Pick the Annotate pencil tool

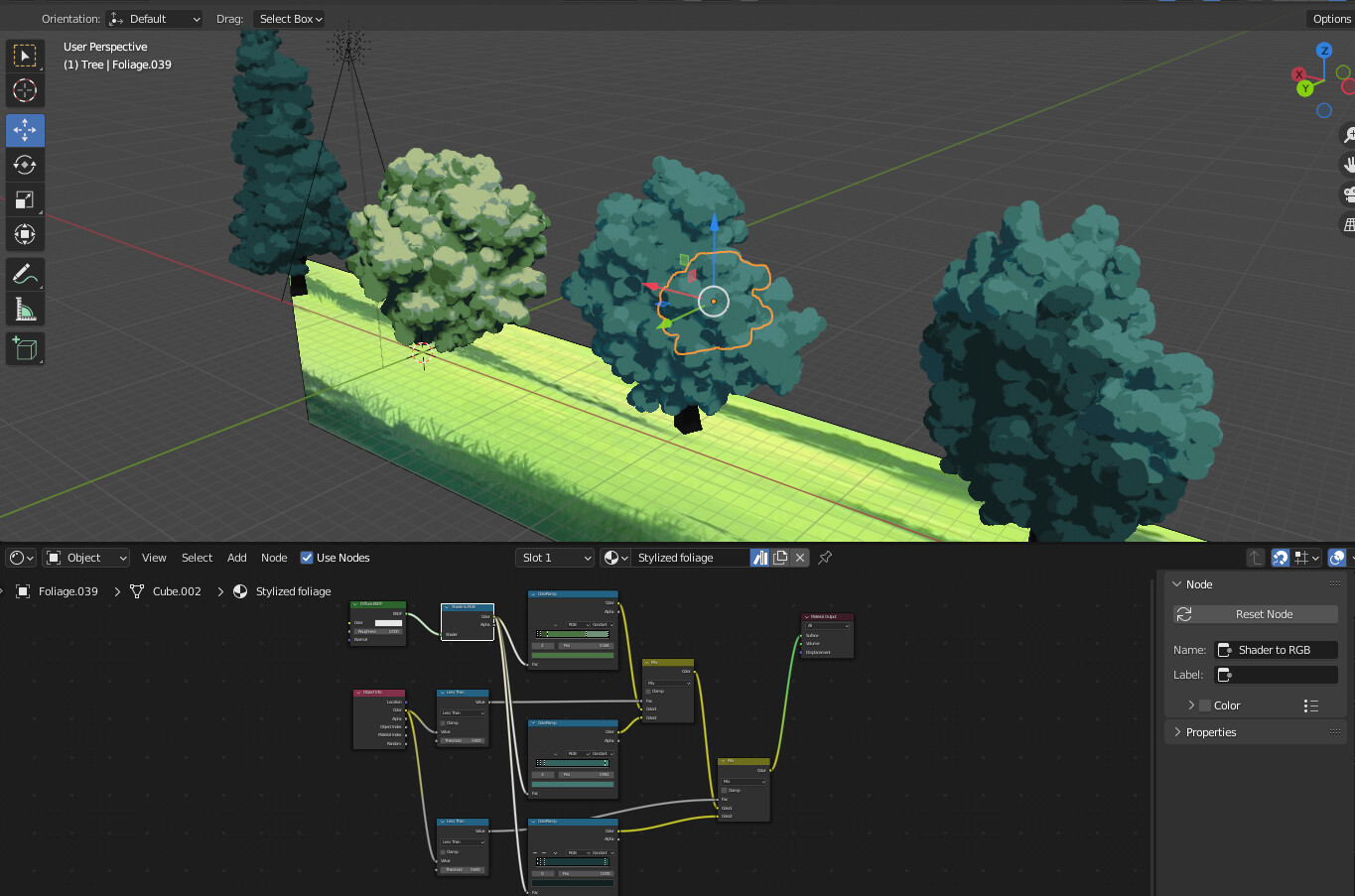click(x=25, y=274)
